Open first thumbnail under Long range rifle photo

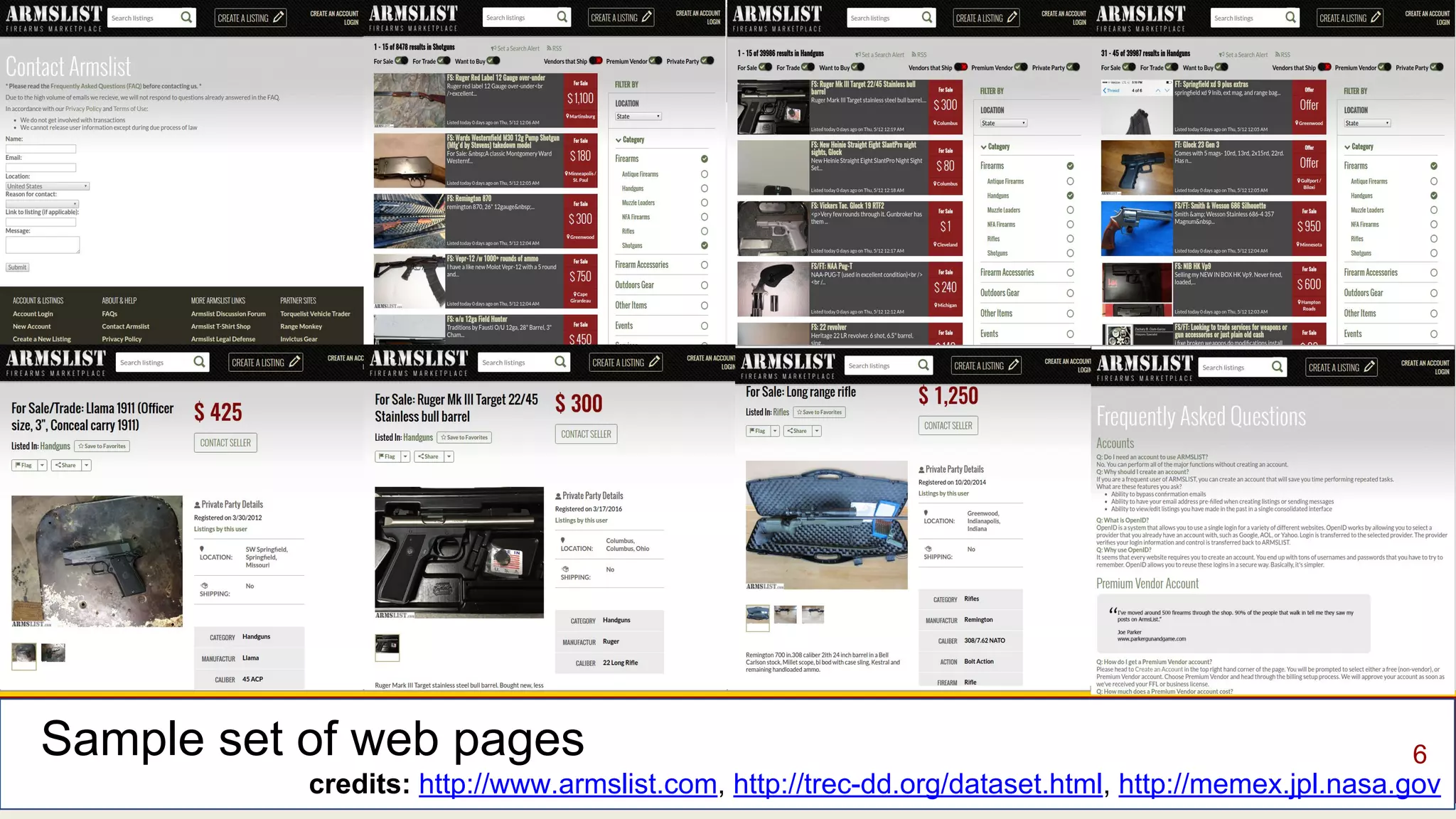[757, 616]
